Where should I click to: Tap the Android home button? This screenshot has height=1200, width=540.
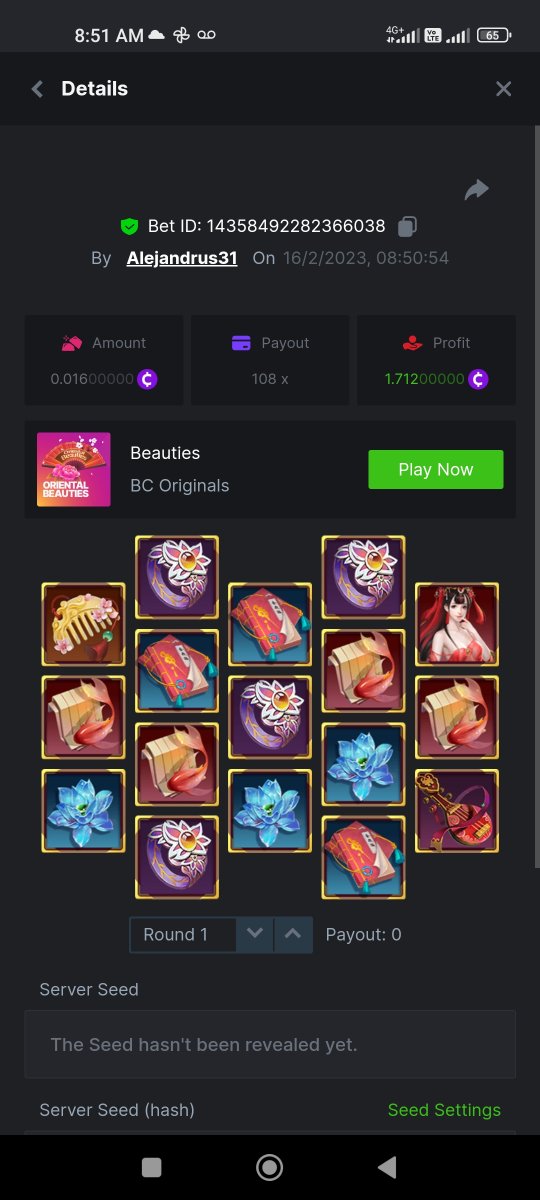pyautogui.click(x=269, y=1166)
